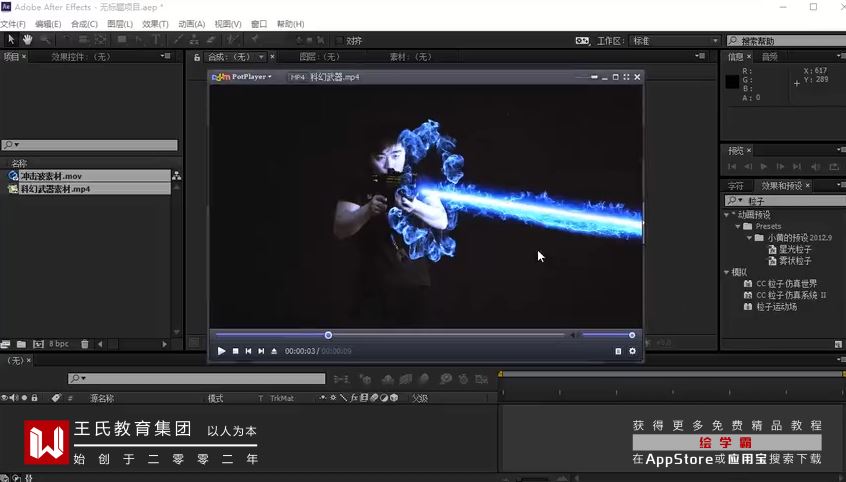Click PotPlayer volume slider handle
846x482 pixels.
pos(632,335)
